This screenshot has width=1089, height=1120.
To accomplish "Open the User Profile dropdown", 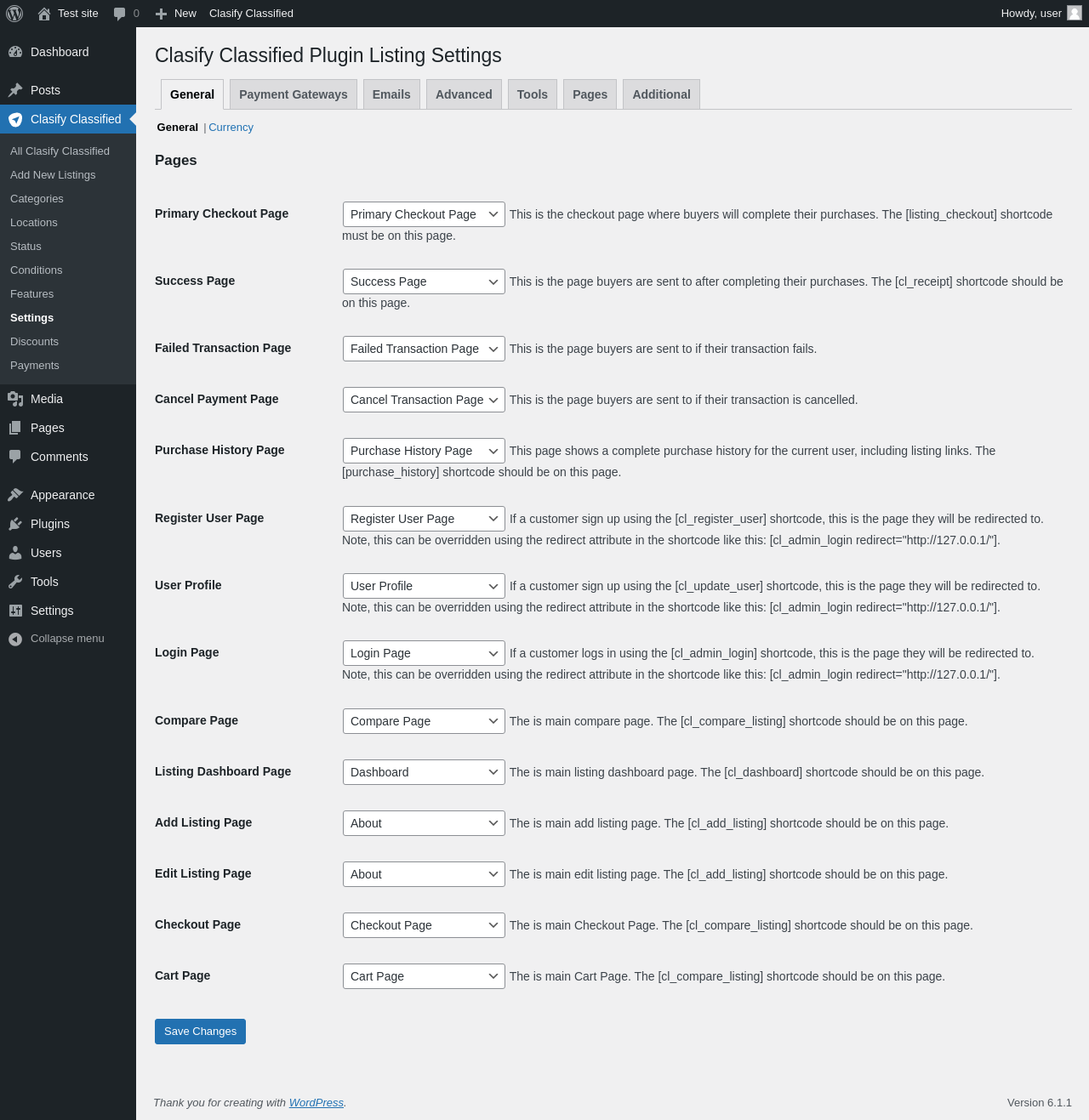I will coord(424,586).
